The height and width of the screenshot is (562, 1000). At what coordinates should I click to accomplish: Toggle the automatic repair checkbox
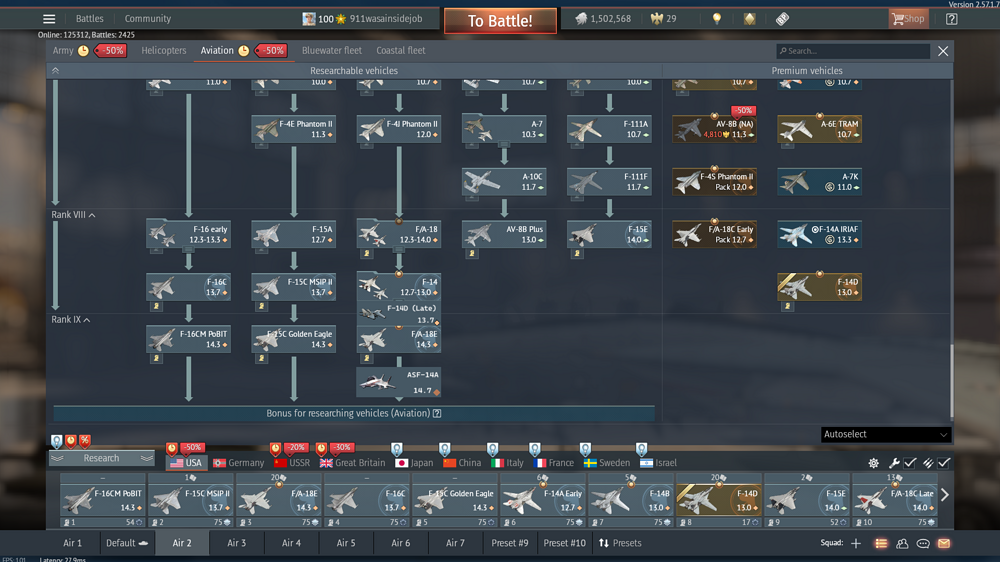click(910, 463)
